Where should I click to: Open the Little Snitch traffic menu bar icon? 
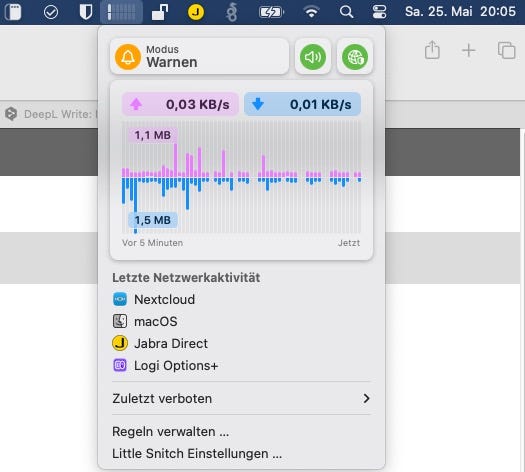(x=121, y=12)
